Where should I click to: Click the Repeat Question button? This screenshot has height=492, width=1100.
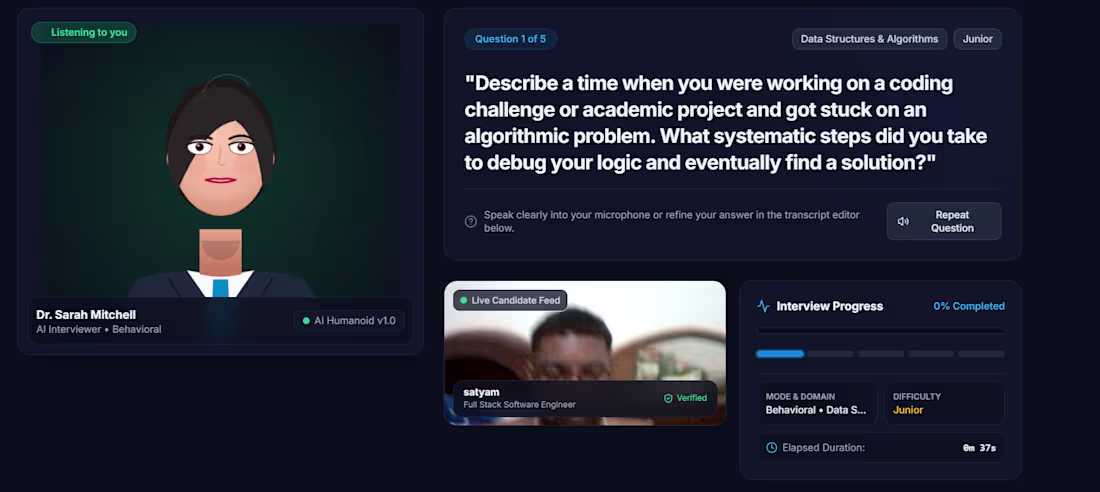point(944,221)
